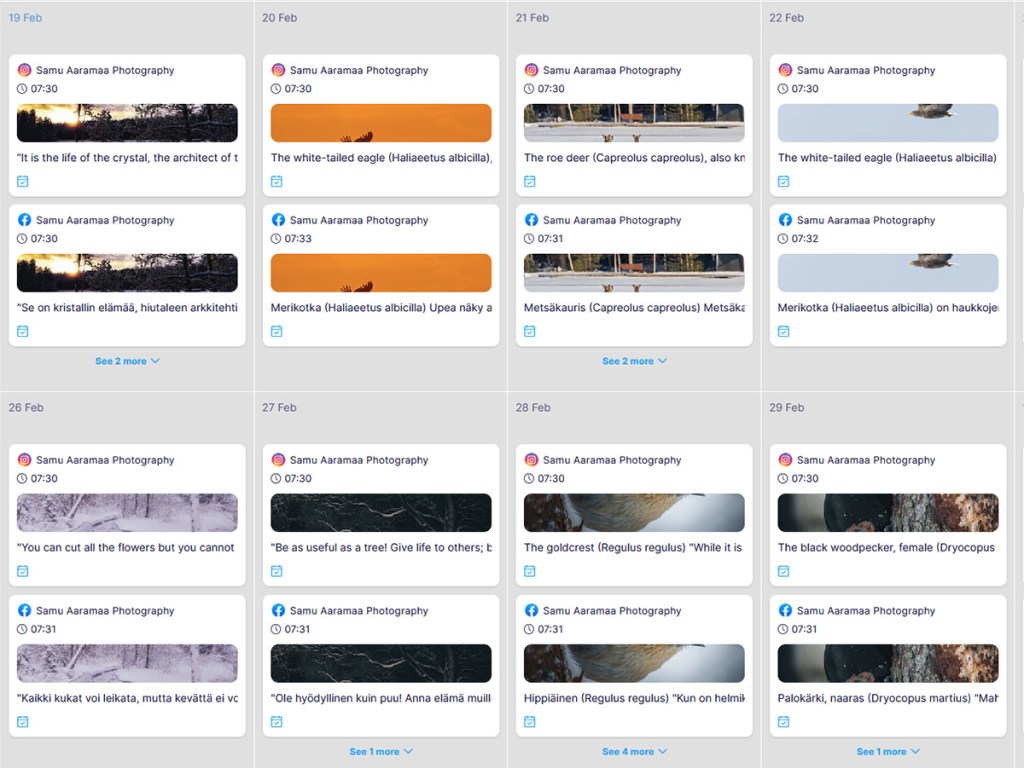Image resolution: width=1024 pixels, height=768 pixels.
Task: Expand 'See 2 more' under 21 Feb
Action: [x=634, y=361]
